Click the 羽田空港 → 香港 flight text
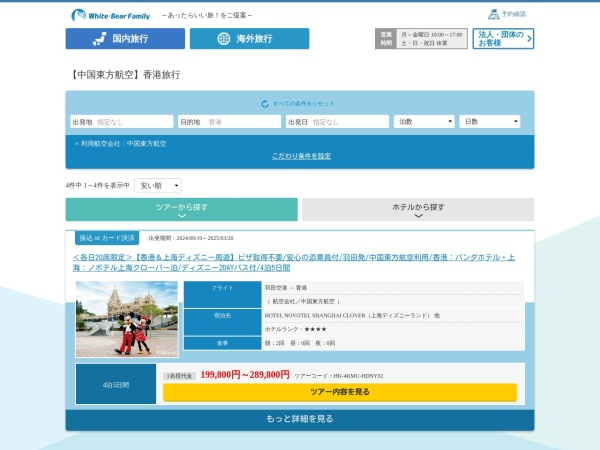This screenshot has width=600, height=450. pos(285,288)
